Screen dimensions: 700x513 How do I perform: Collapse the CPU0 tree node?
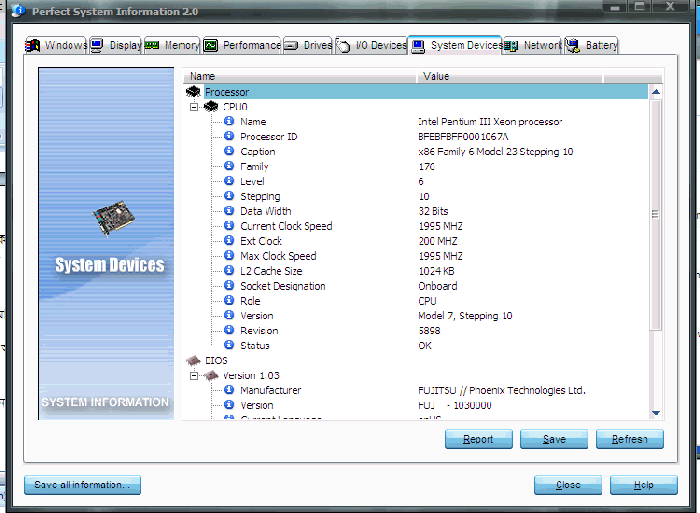pyautogui.click(x=194, y=107)
